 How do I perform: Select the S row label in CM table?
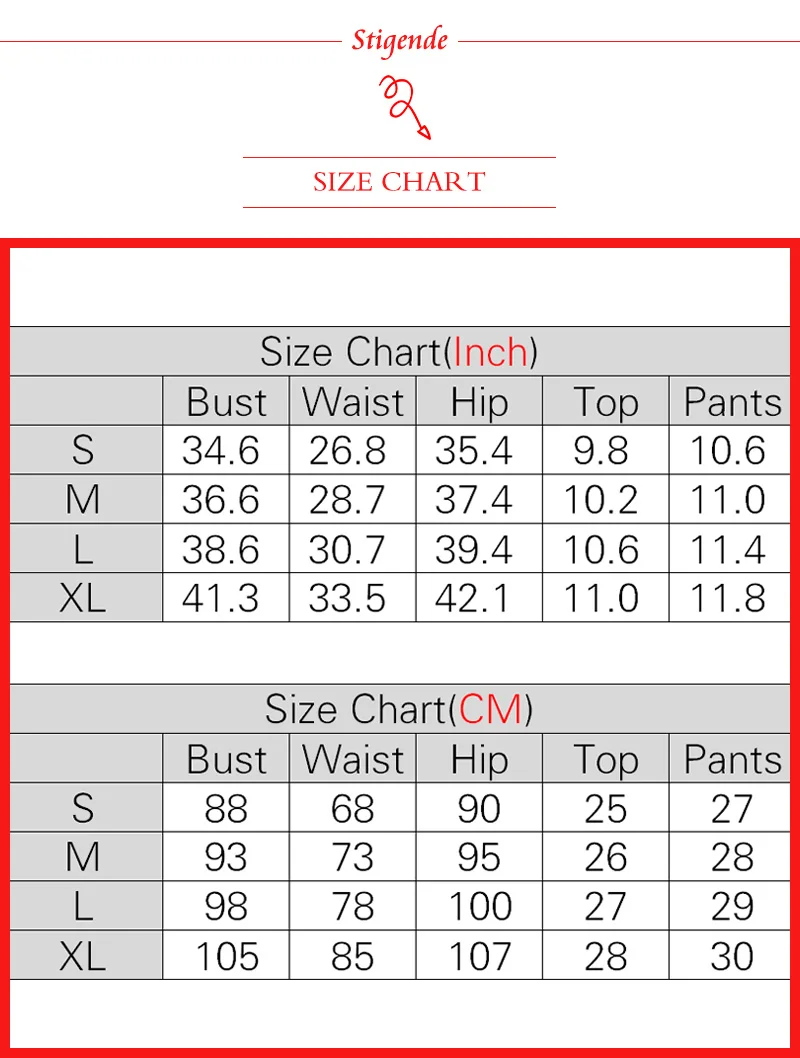tap(82, 808)
